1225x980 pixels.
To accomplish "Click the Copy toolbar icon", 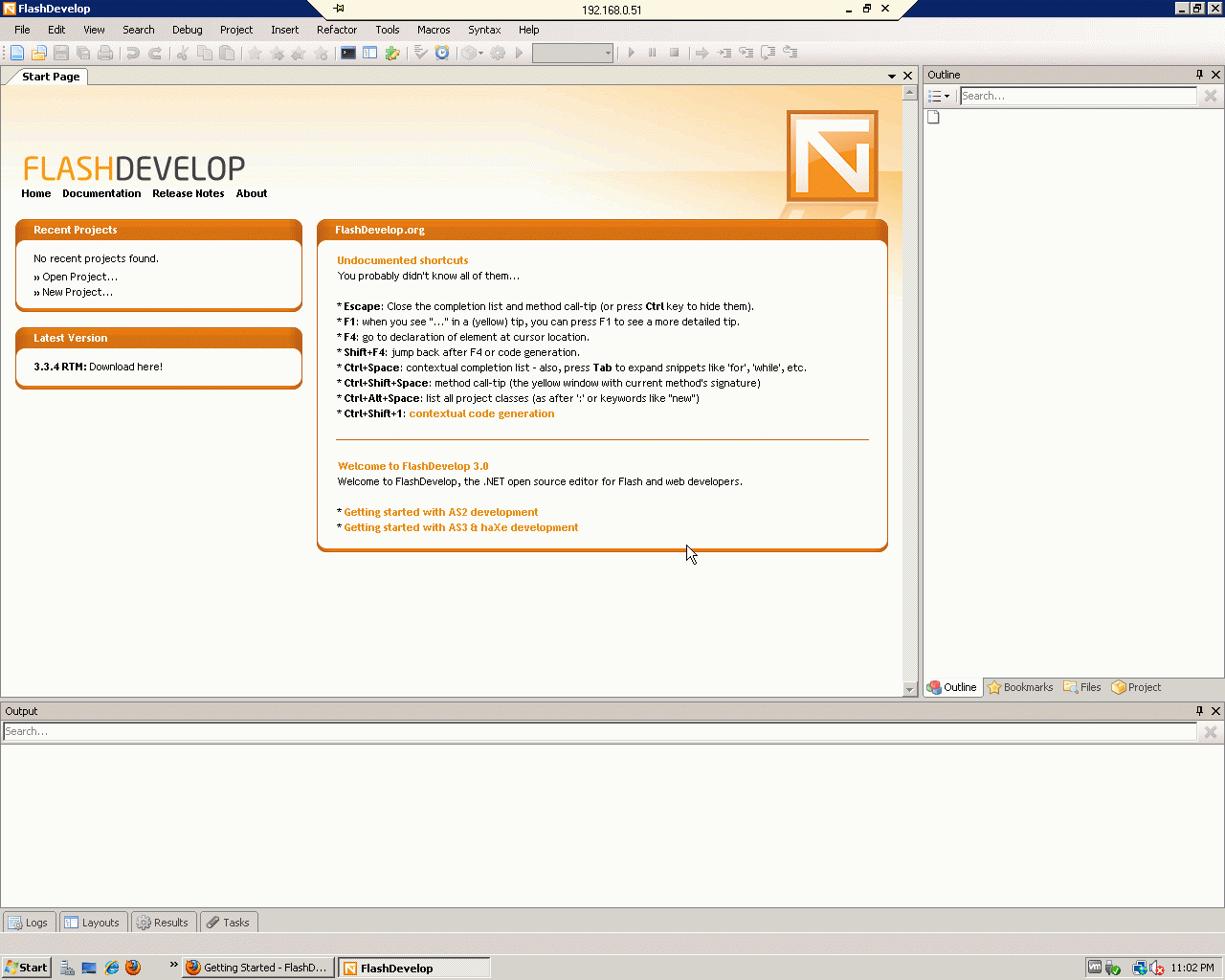I will coord(205,53).
